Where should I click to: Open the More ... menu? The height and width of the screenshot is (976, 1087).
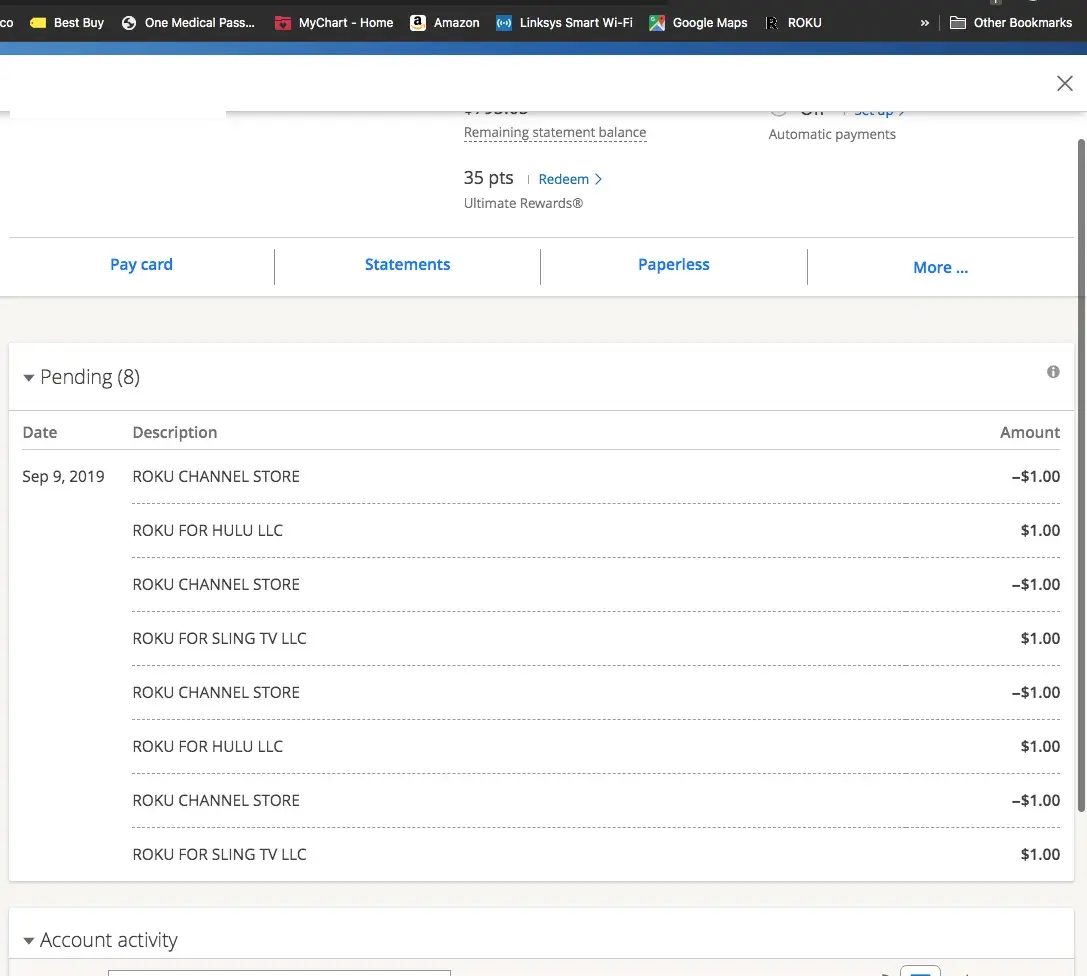click(940, 267)
